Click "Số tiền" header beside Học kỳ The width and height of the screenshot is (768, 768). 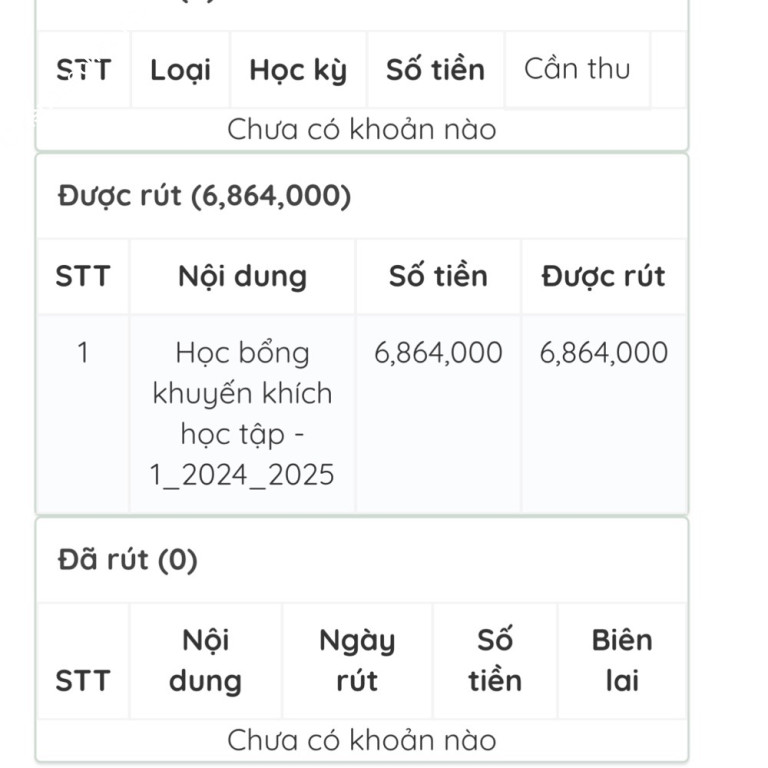[x=435, y=70]
